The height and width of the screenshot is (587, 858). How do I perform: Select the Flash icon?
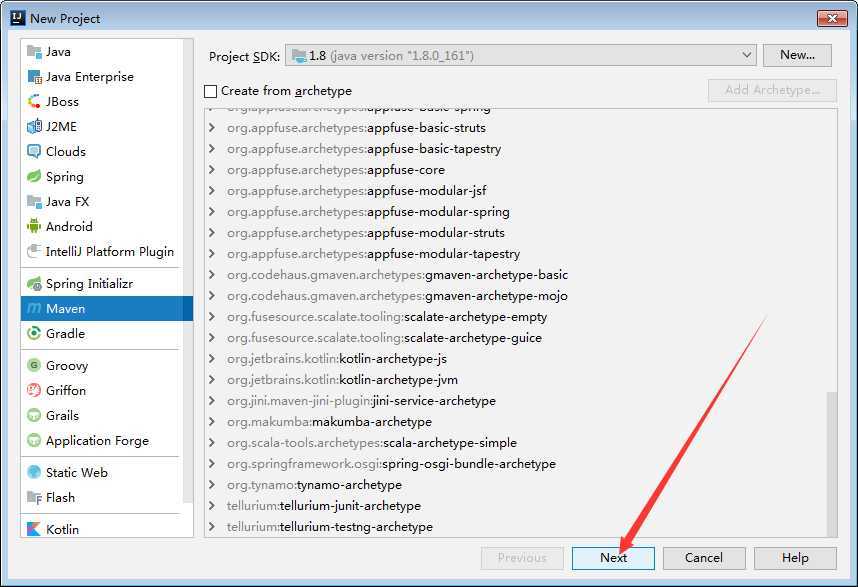[x=34, y=498]
